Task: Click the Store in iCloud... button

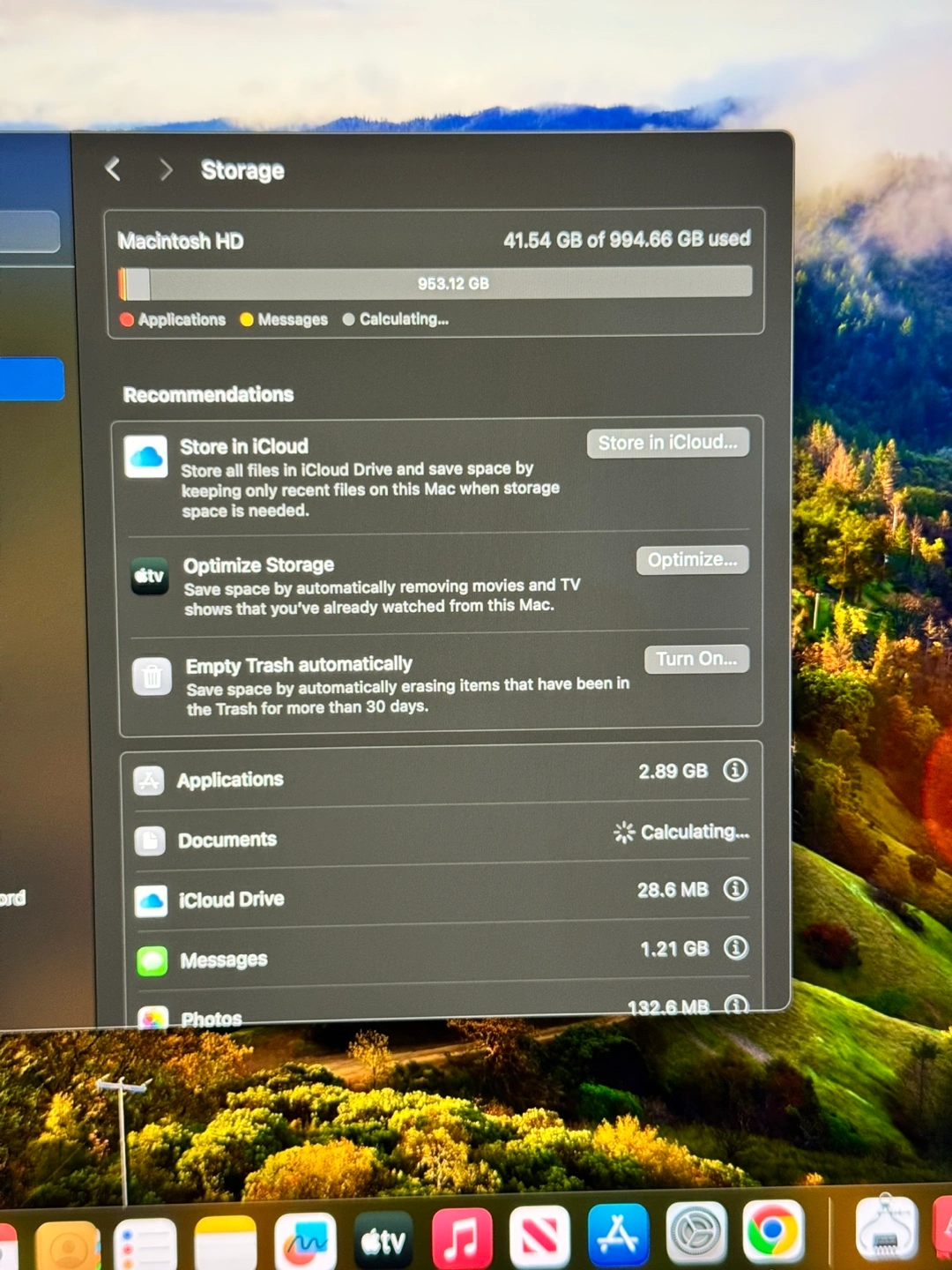Action: tap(668, 443)
